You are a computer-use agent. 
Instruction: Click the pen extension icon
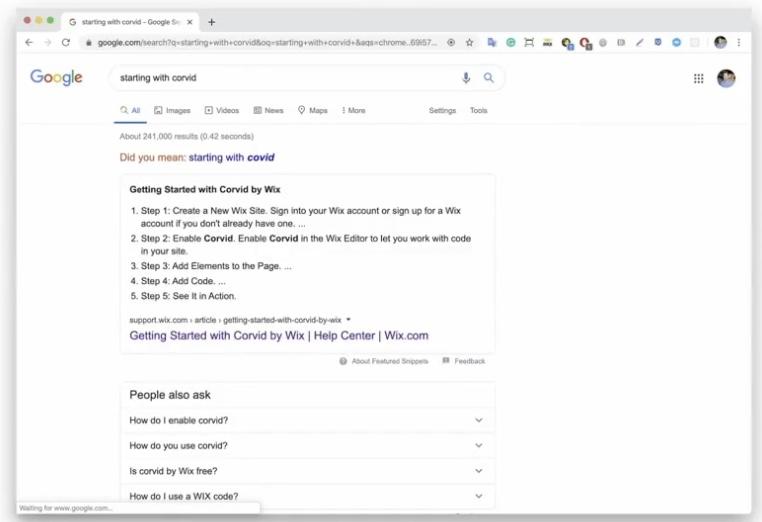(640, 43)
